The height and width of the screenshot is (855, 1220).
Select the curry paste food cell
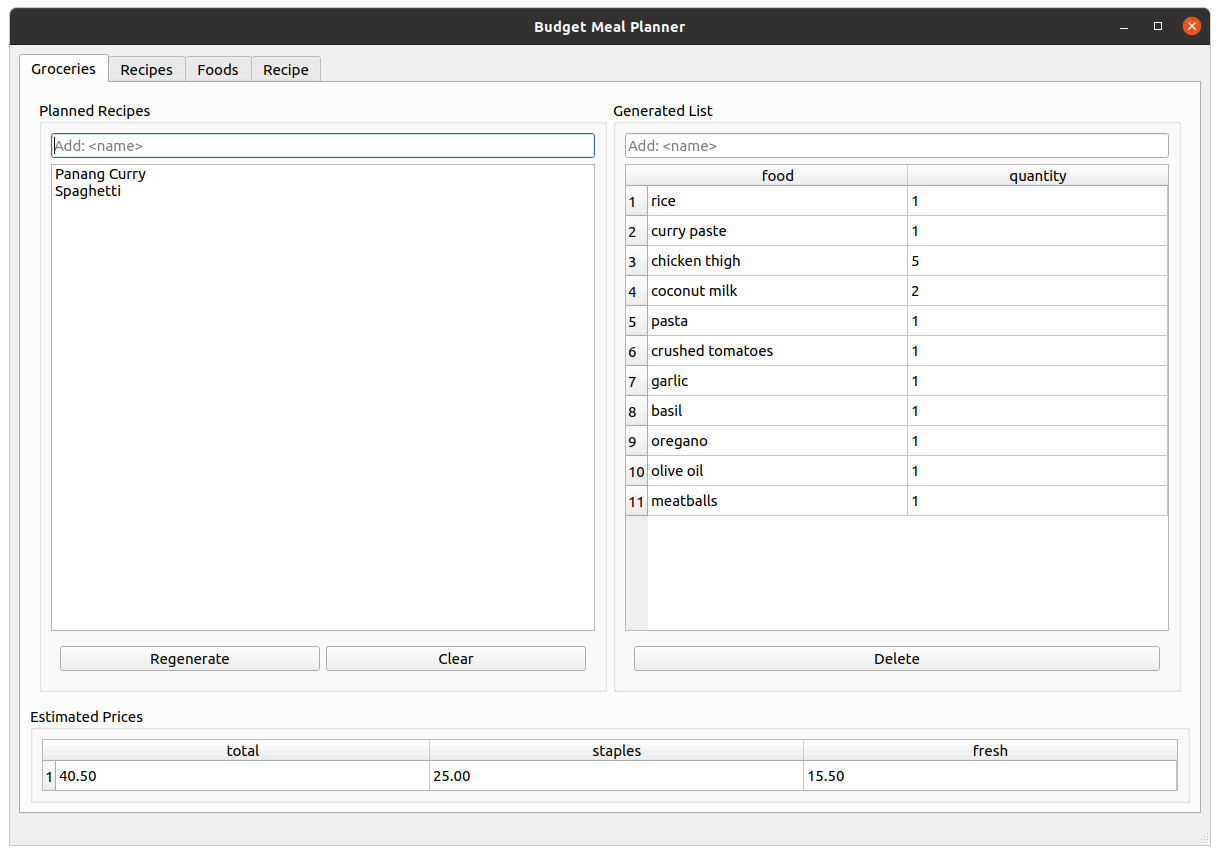777,231
